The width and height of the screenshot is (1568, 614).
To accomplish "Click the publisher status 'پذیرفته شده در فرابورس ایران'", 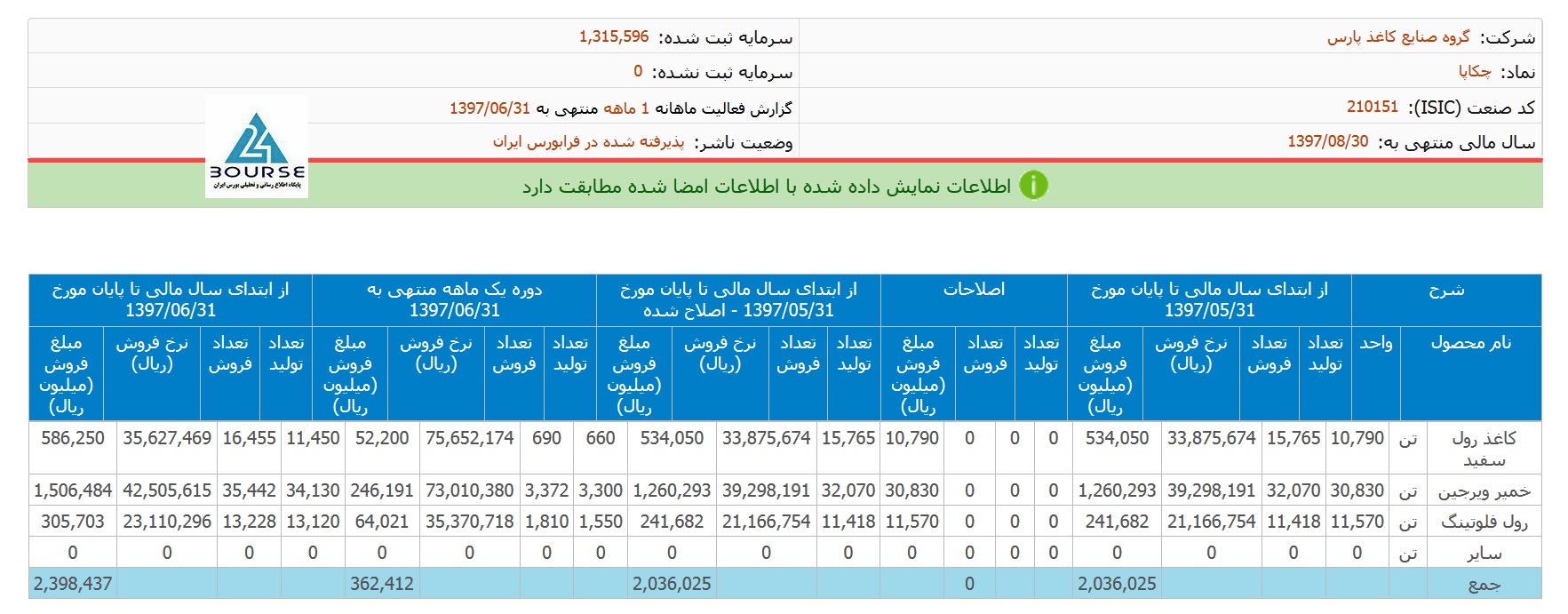I will 589,141.
